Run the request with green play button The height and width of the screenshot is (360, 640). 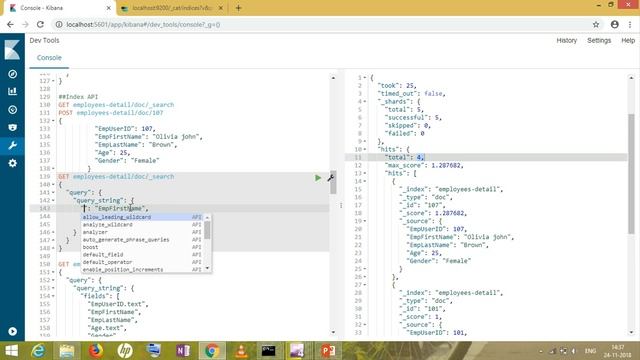(318, 178)
